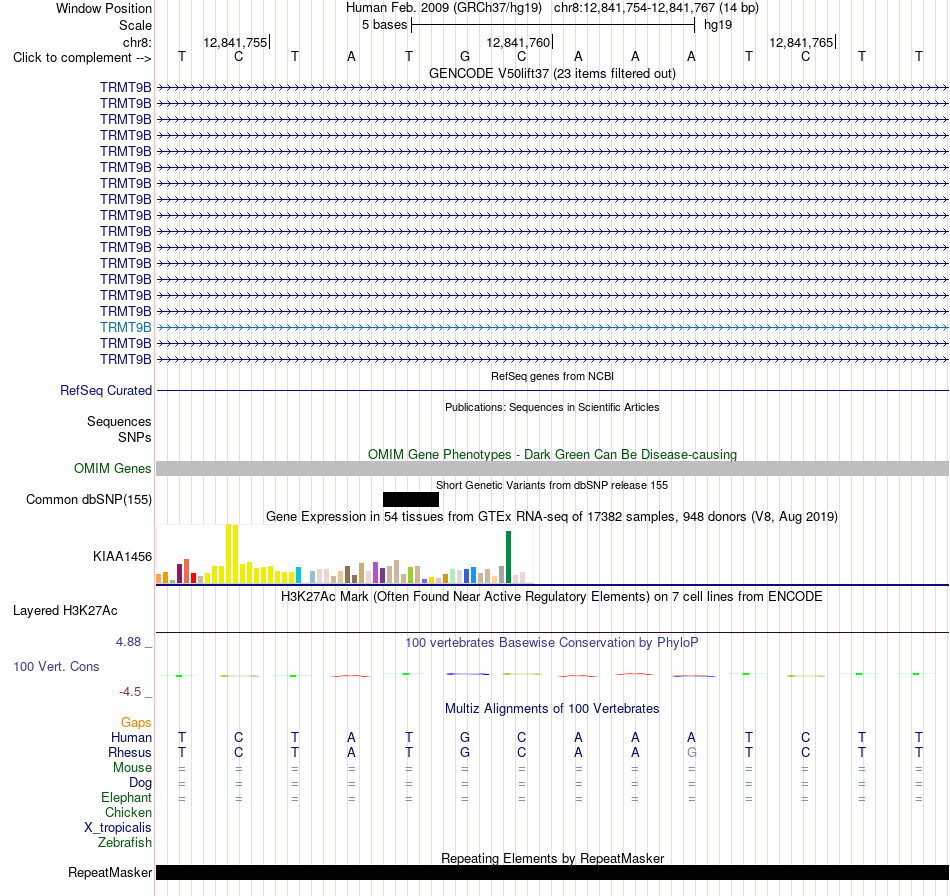The width and height of the screenshot is (950, 896).
Task: Click the gray OMIM Genes item bar
Action: tap(552, 468)
